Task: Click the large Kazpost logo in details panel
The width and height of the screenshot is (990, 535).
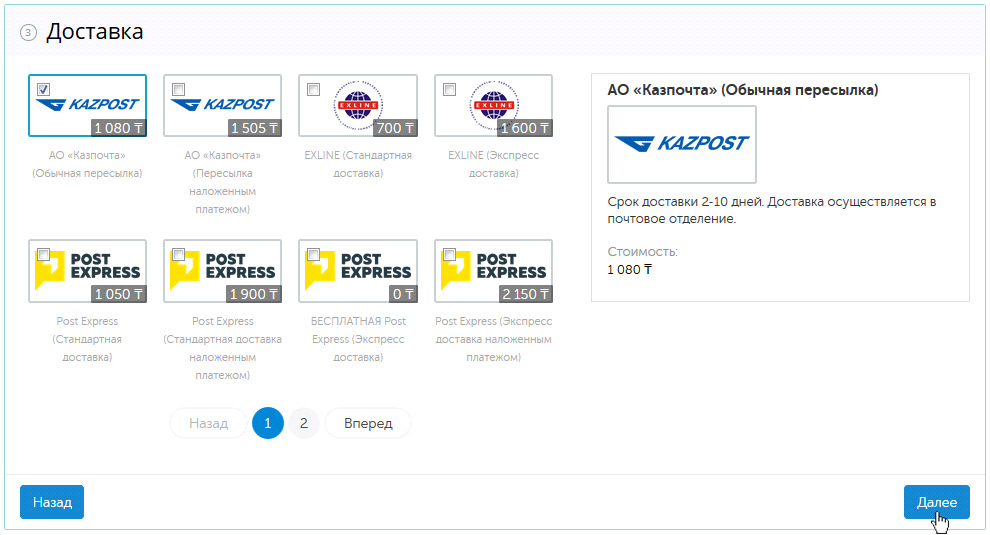Action: pyautogui.click(x=681, y=144)
